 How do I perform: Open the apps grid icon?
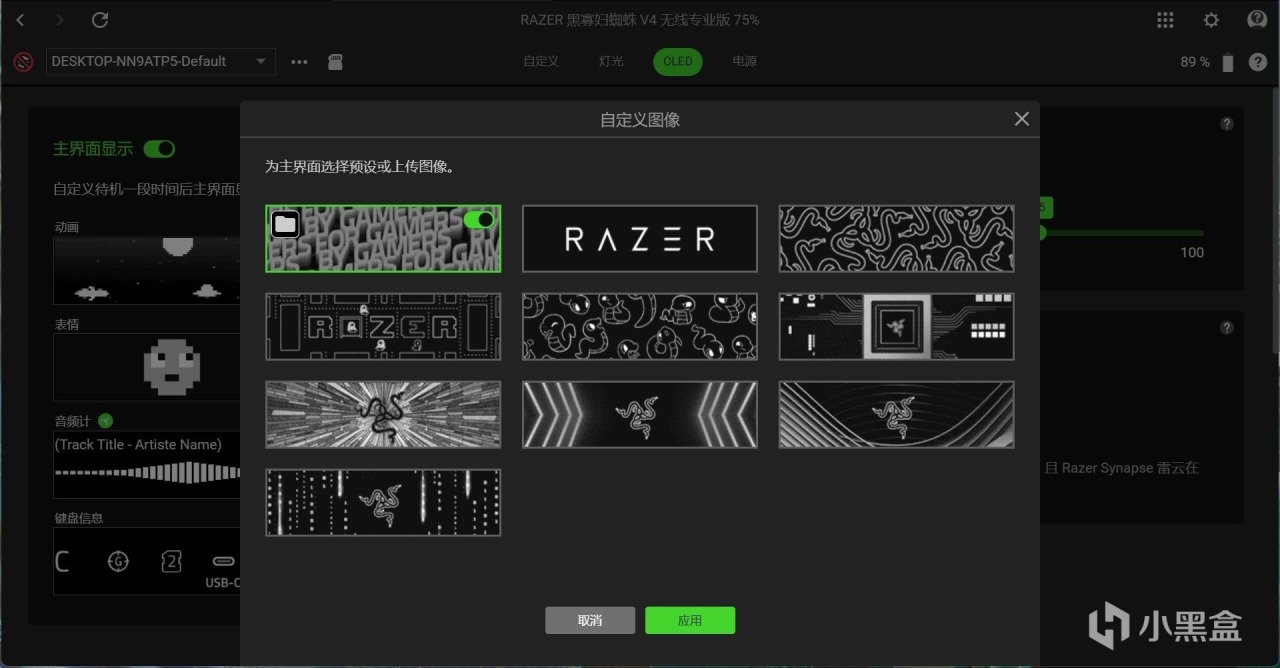[1165, 20]
